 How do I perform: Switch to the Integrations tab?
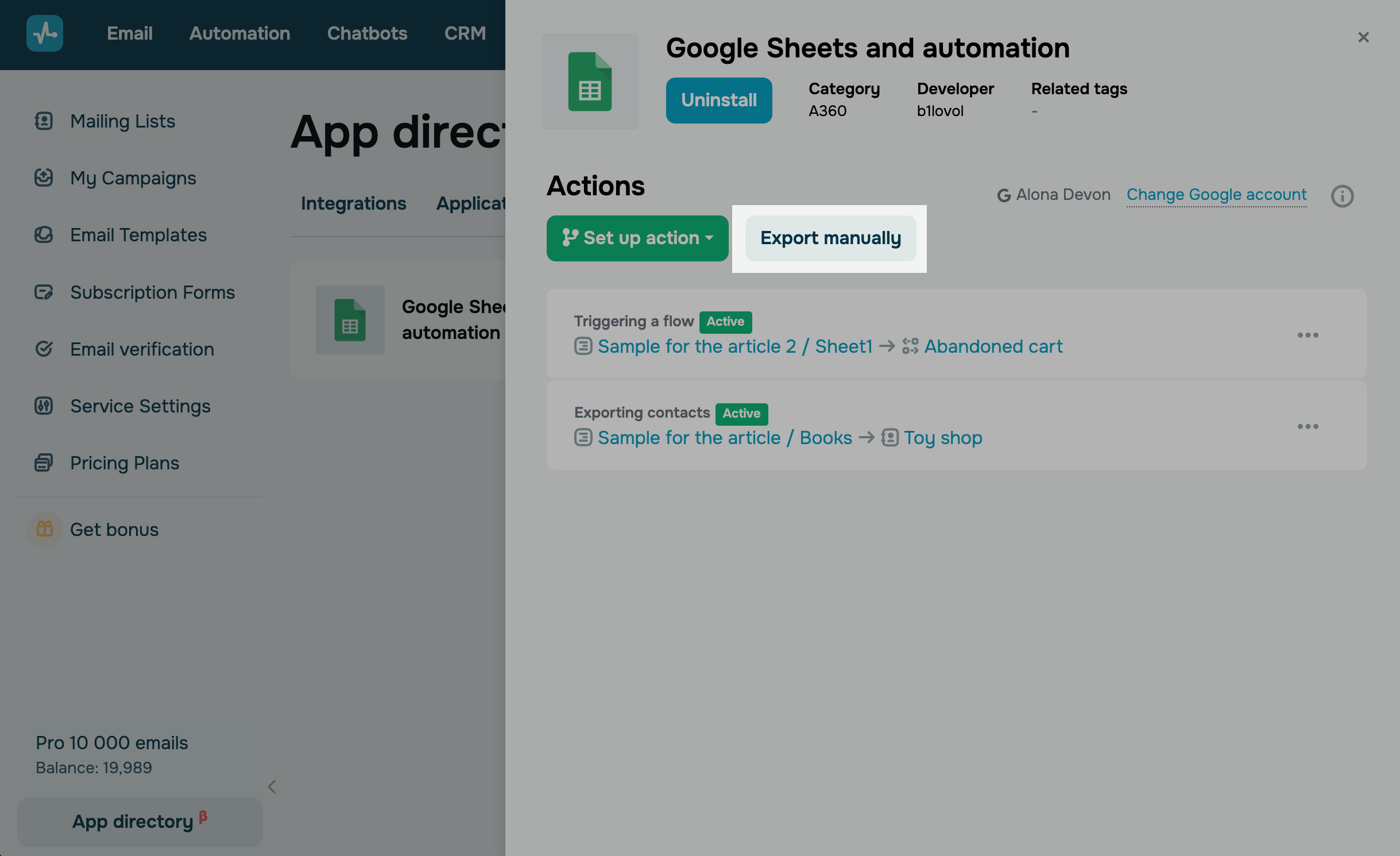click(353, 203)
